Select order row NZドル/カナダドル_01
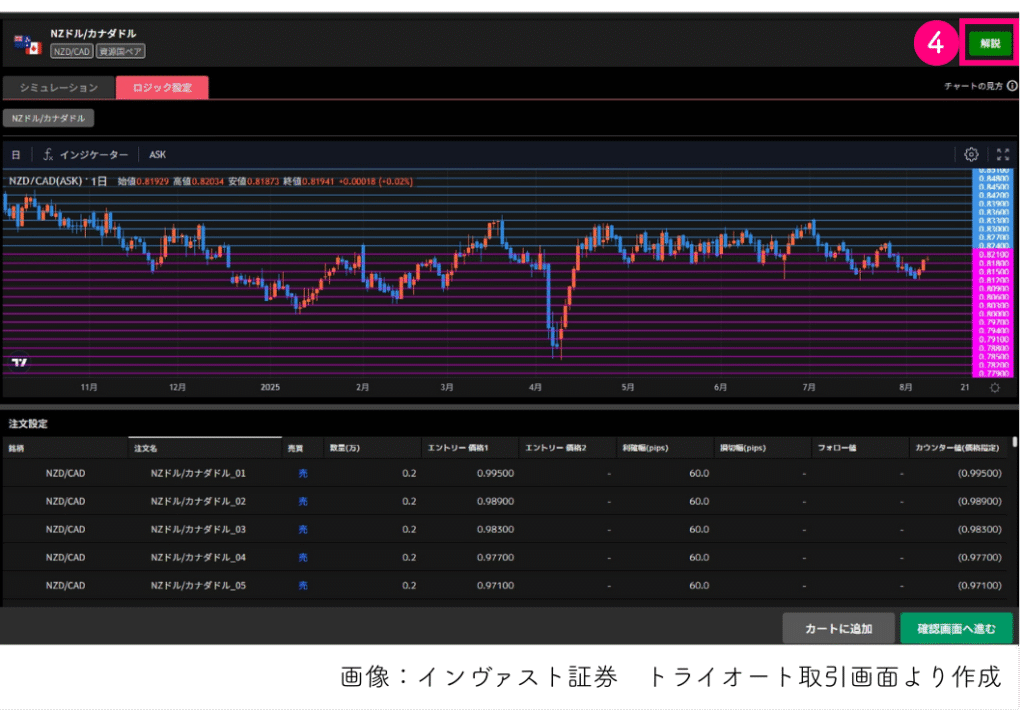Viewport: 1024px width, 713px height. tap(505, 473)
